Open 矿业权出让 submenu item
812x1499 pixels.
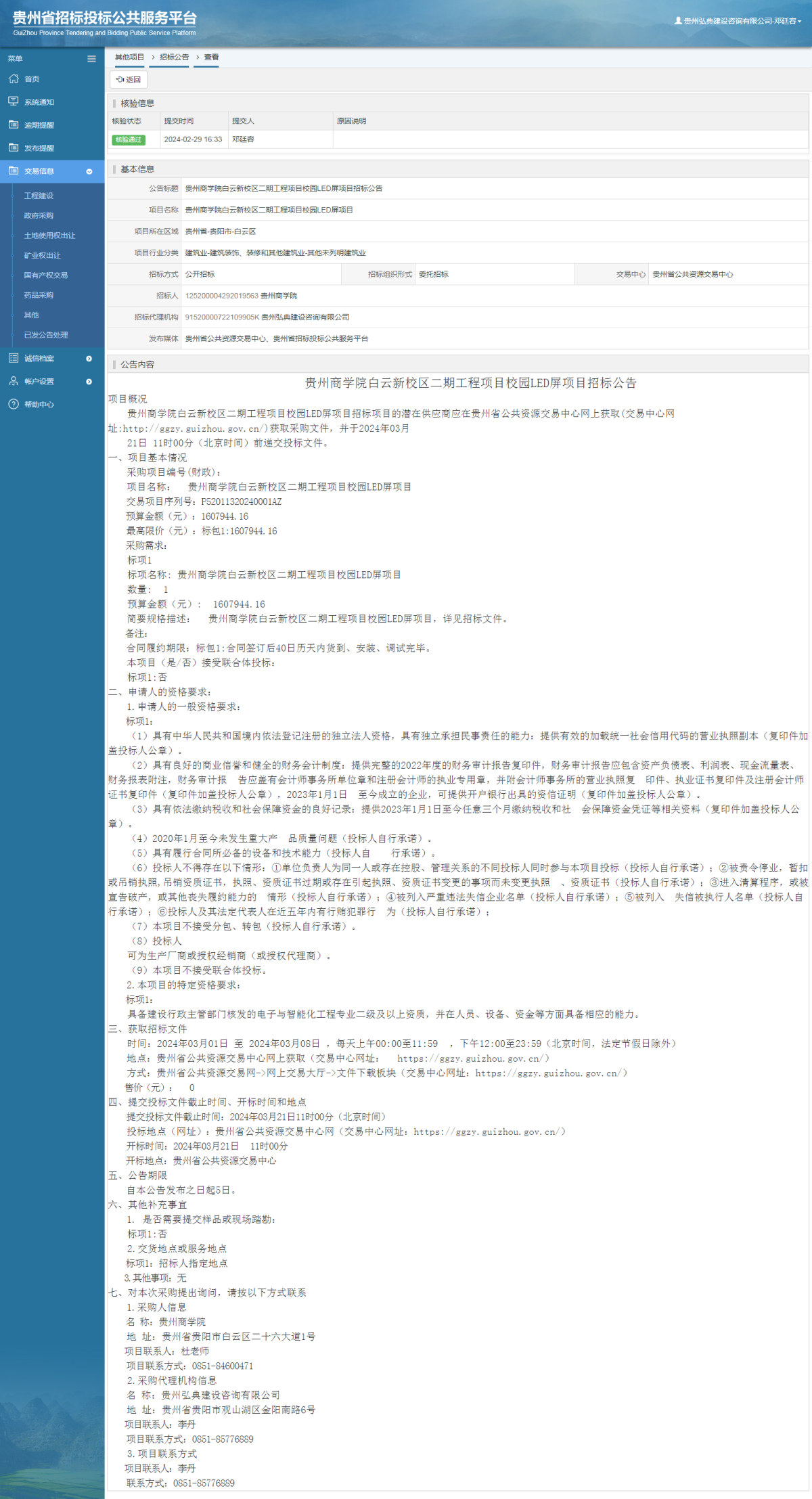(42, 256)
